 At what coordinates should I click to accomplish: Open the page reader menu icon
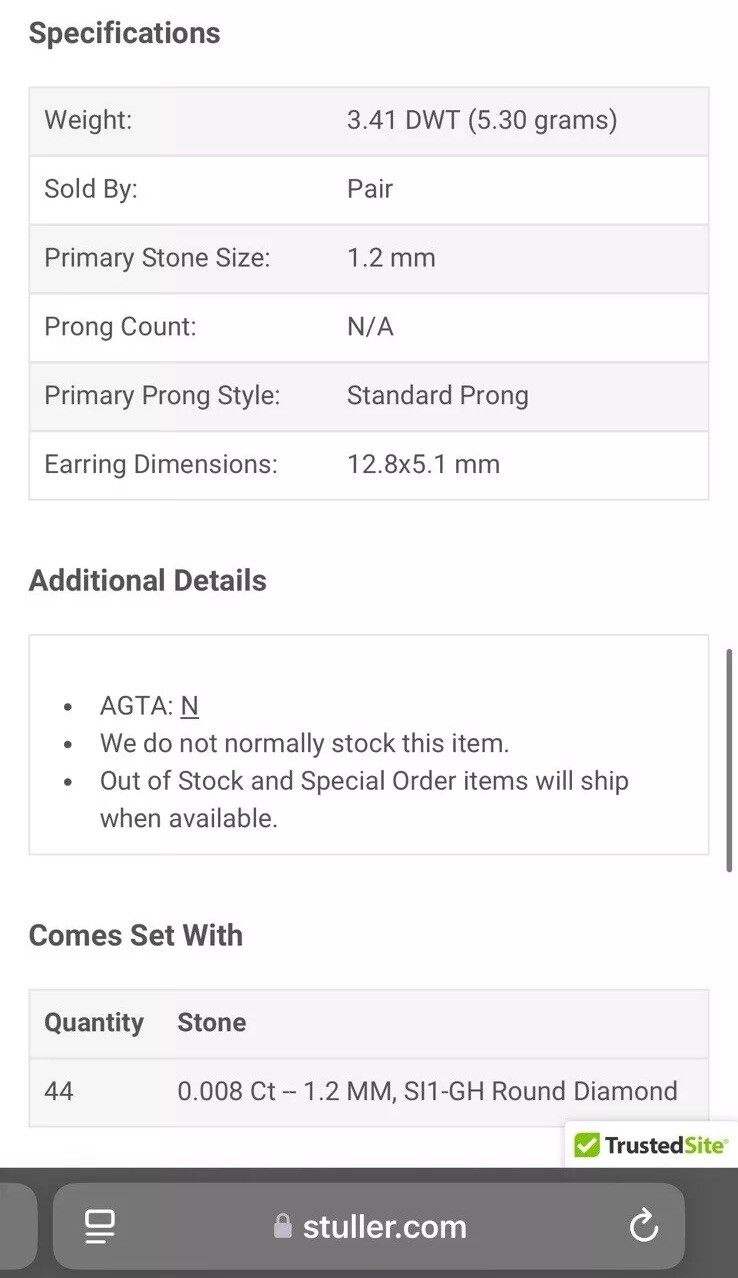click(100, 1226)
